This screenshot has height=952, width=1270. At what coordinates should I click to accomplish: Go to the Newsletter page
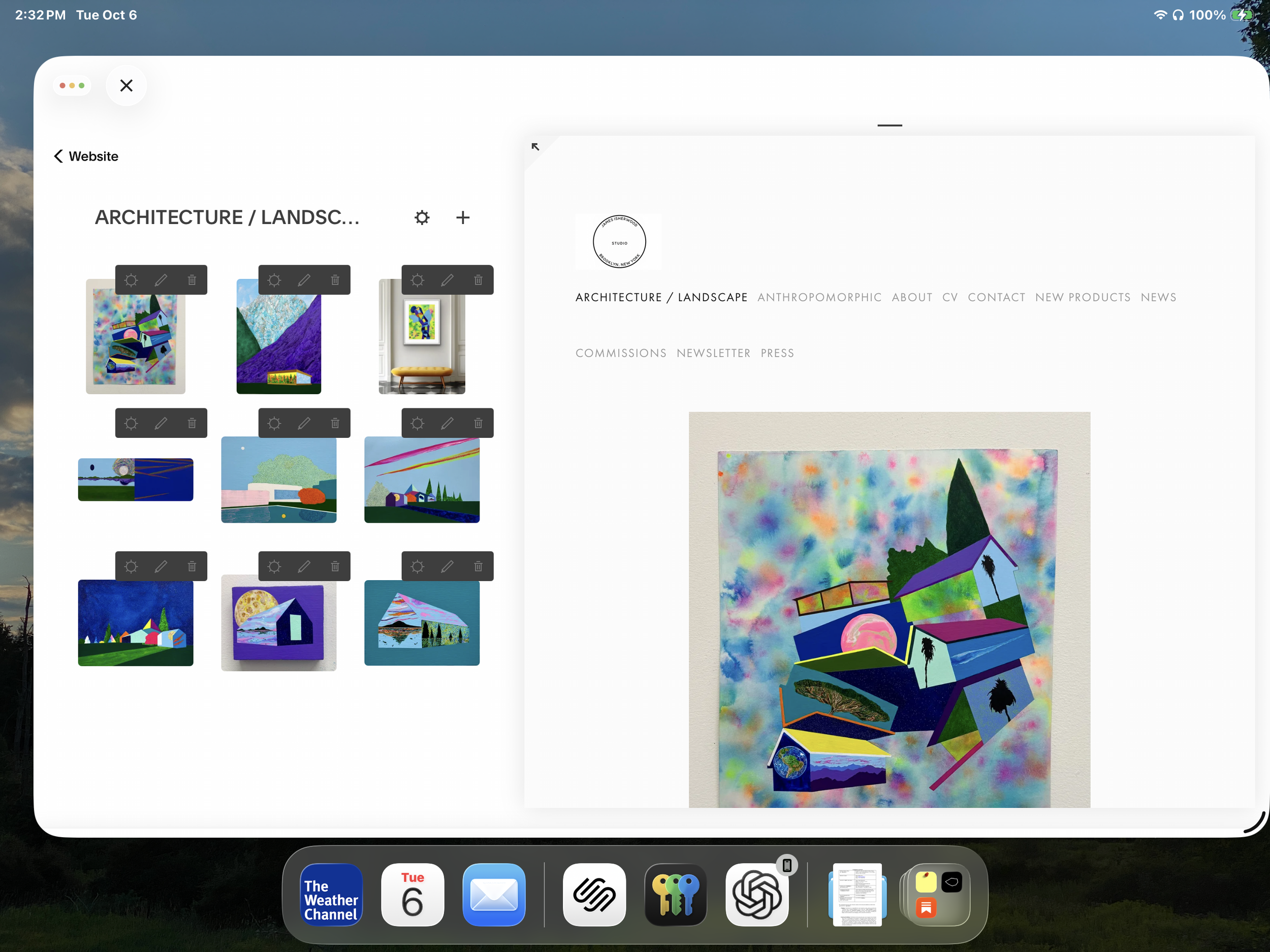click(713, 353)
